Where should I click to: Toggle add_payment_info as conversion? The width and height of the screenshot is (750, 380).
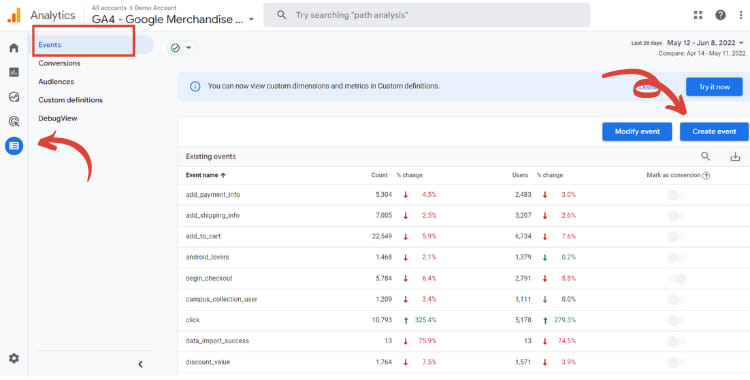click(x=676, y=195)
